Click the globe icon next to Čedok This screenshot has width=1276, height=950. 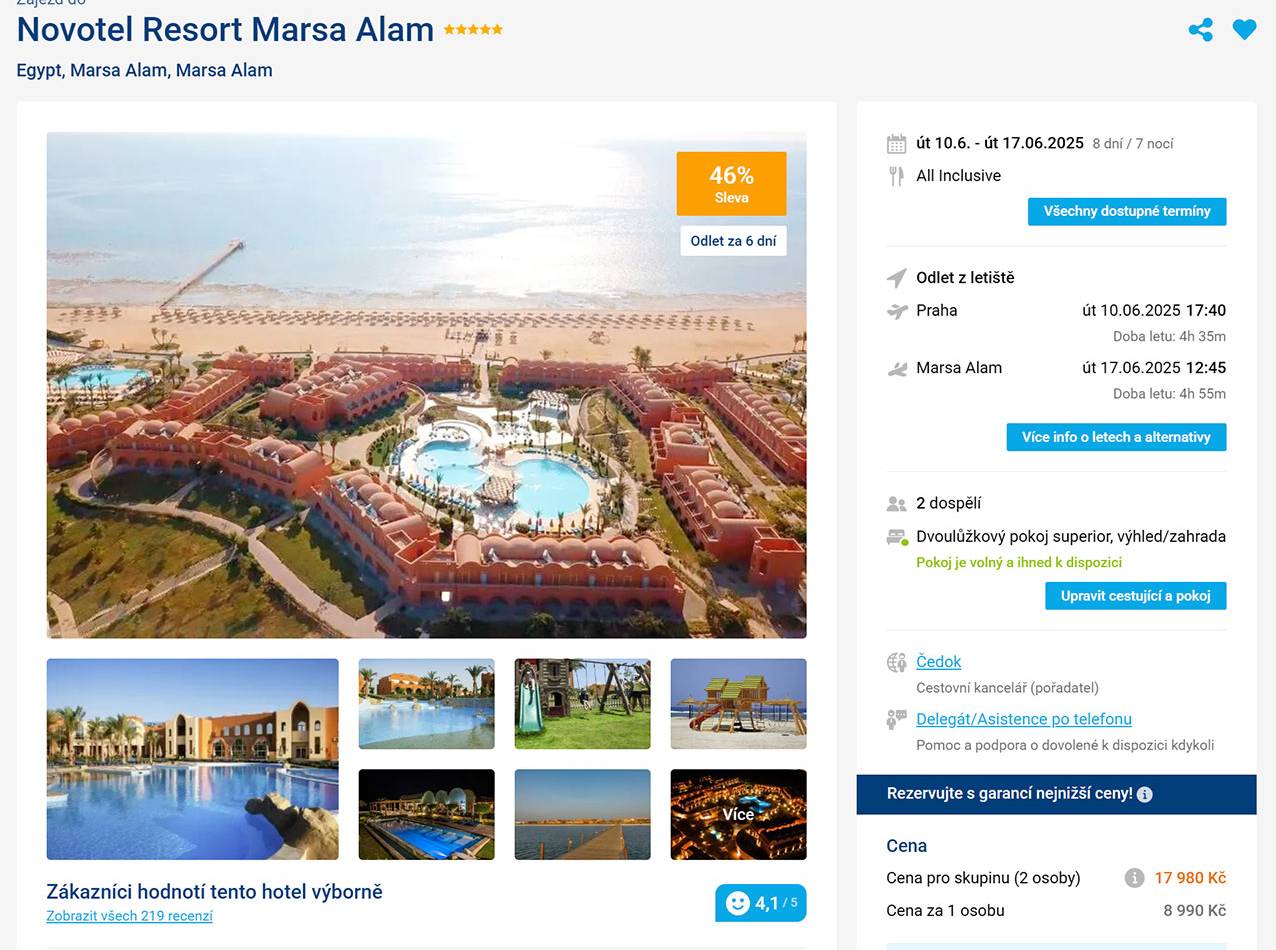[896, 662]
